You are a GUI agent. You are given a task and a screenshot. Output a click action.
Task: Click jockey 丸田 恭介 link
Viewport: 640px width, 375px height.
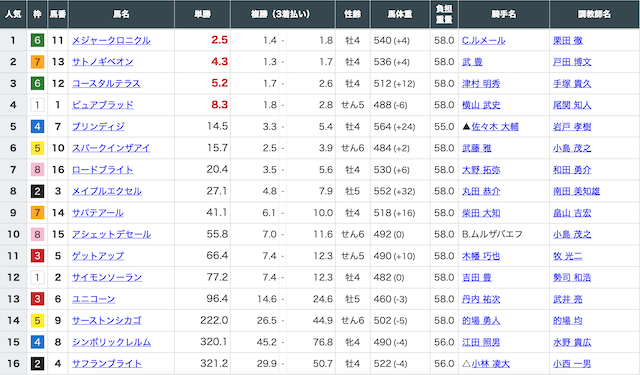point(481,191)
